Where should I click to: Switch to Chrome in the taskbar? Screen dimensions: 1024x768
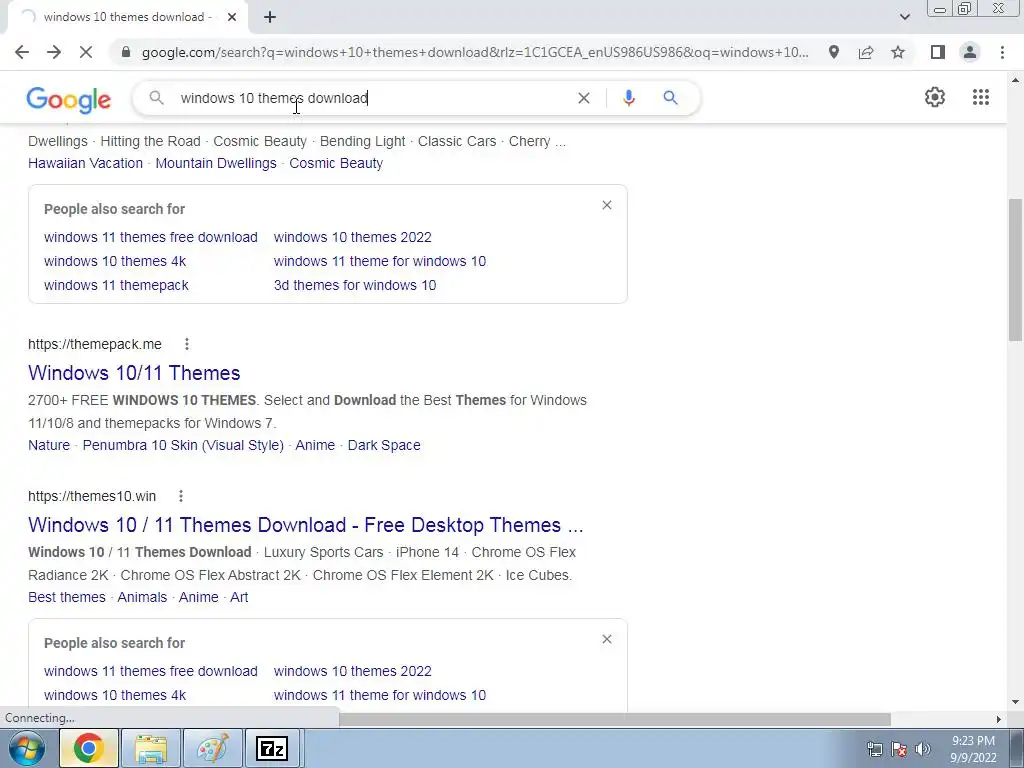(x=89, y=748)
